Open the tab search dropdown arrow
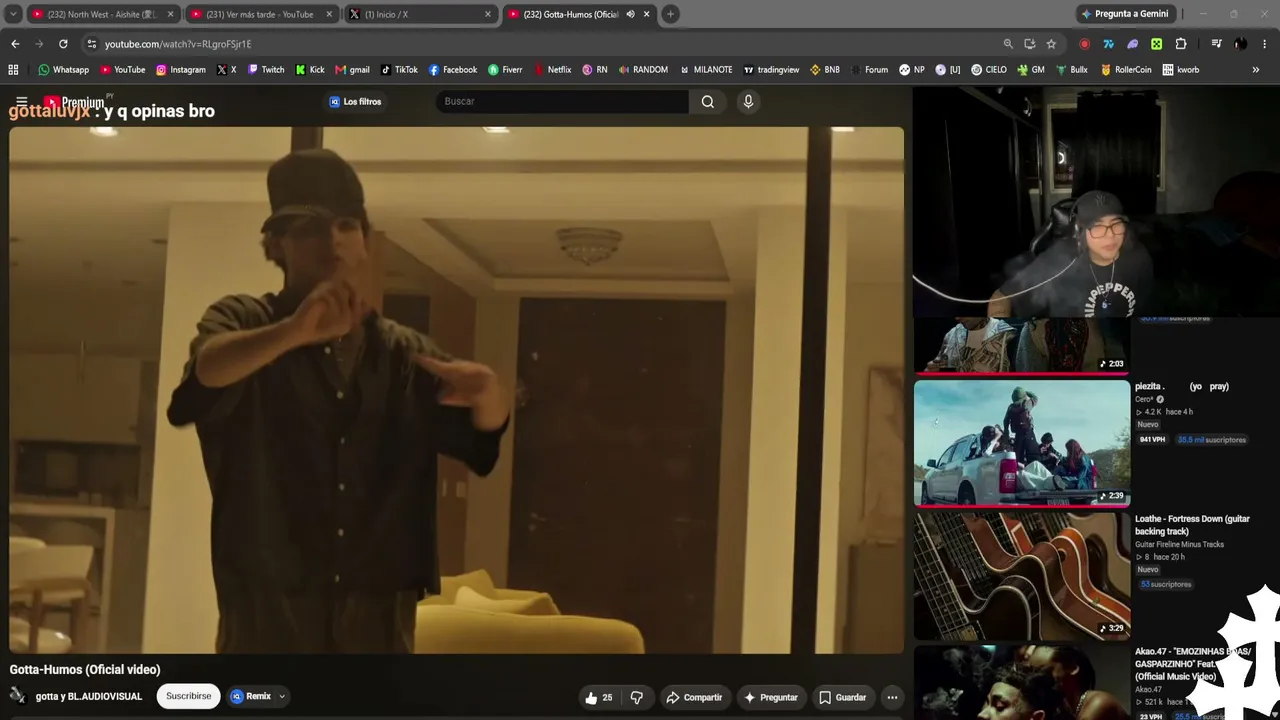 [13, 14]
